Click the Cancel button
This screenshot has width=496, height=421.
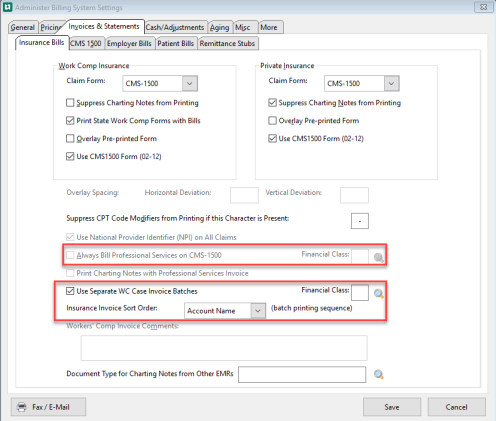[456, 407]
